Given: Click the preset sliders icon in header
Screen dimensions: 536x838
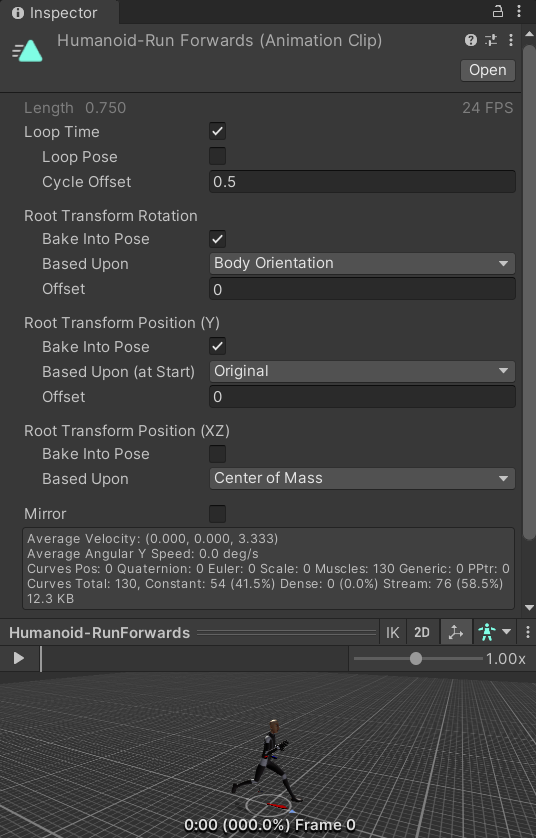Looking at the screenshot, I should coord(491,40).
